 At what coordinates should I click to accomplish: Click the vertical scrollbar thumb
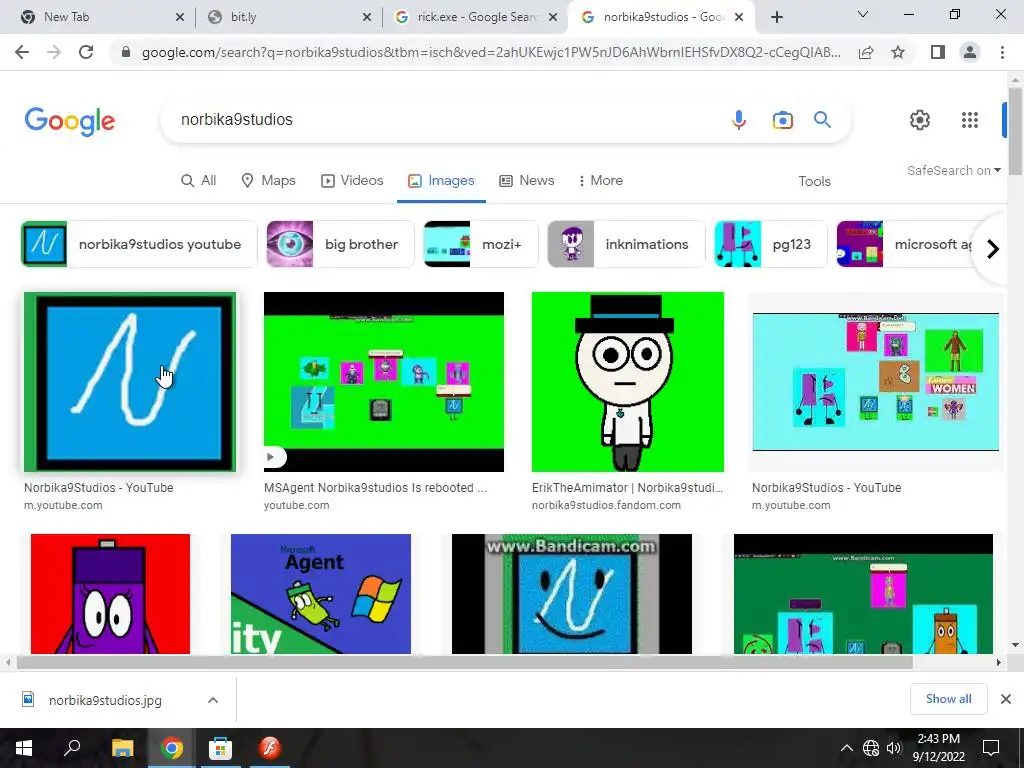(1015, 131)
